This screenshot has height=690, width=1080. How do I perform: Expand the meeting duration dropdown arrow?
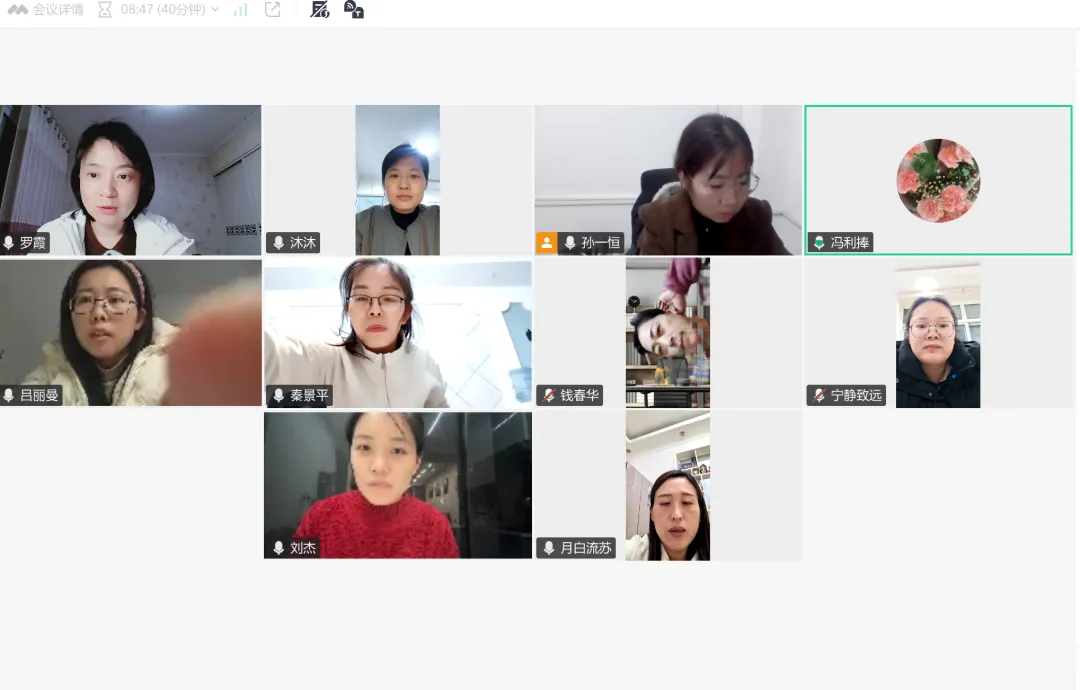216,10
